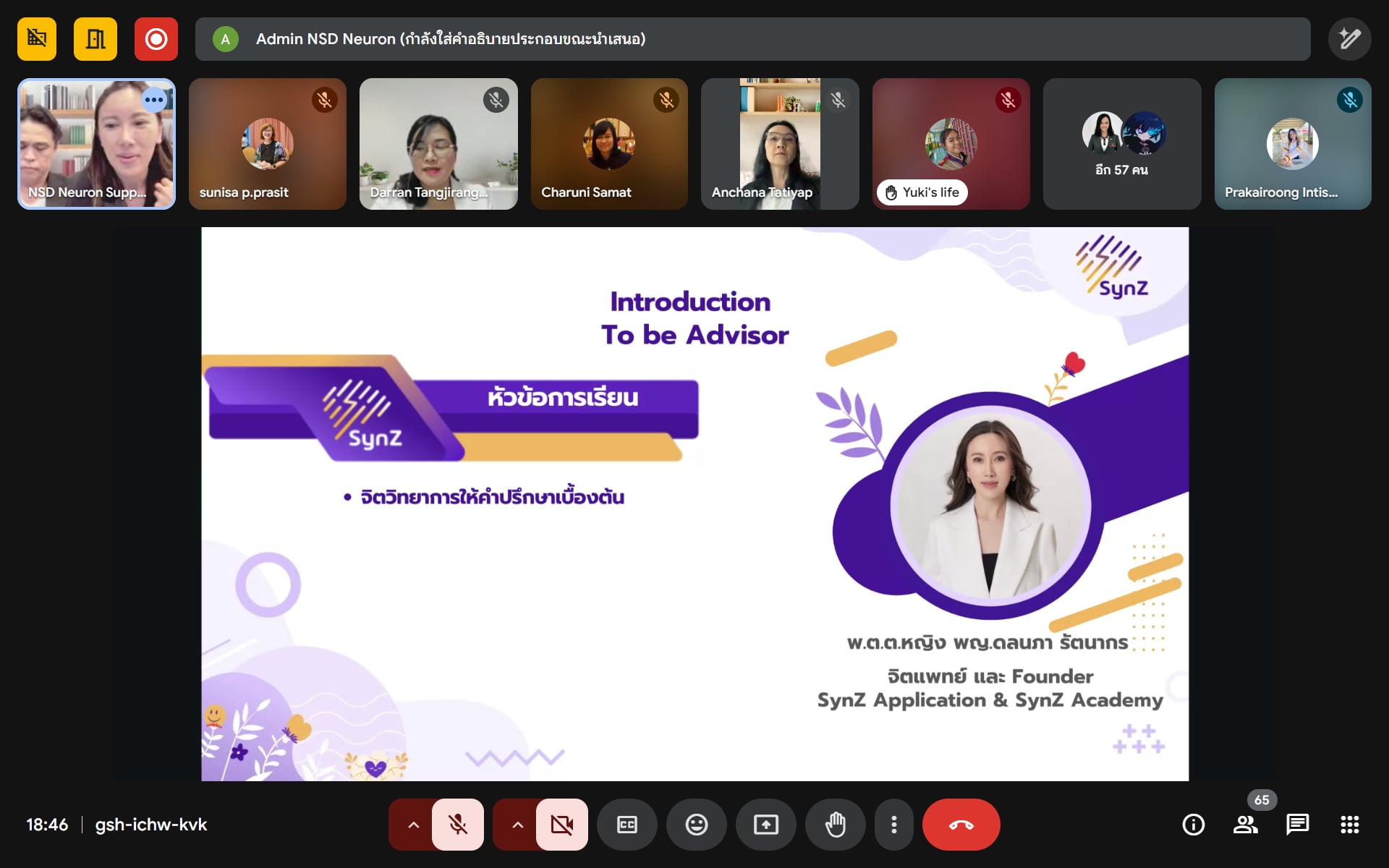Expand audio settings arrow beside microphone
The width and height of the screenshot is (1389, 868).
[x=413, y=825]
